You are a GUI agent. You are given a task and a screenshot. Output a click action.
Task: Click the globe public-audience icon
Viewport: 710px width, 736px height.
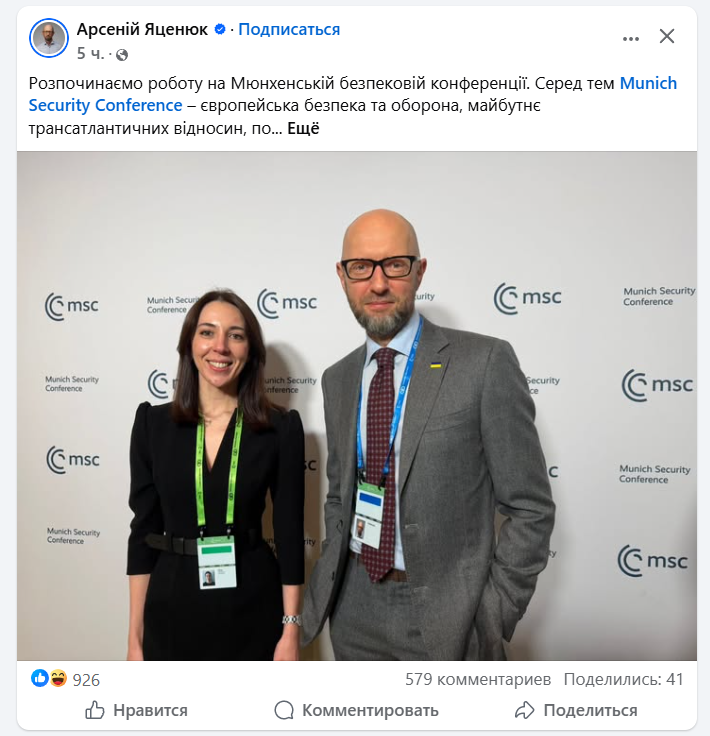(x=122, y=55)
